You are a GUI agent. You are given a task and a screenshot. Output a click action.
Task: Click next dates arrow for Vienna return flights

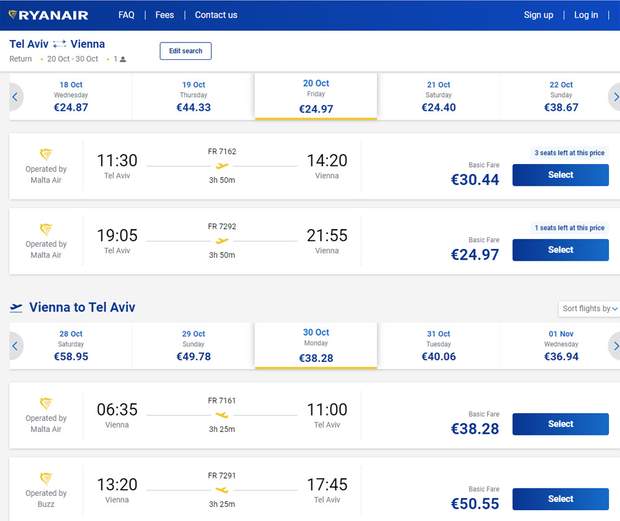(613, 345)
